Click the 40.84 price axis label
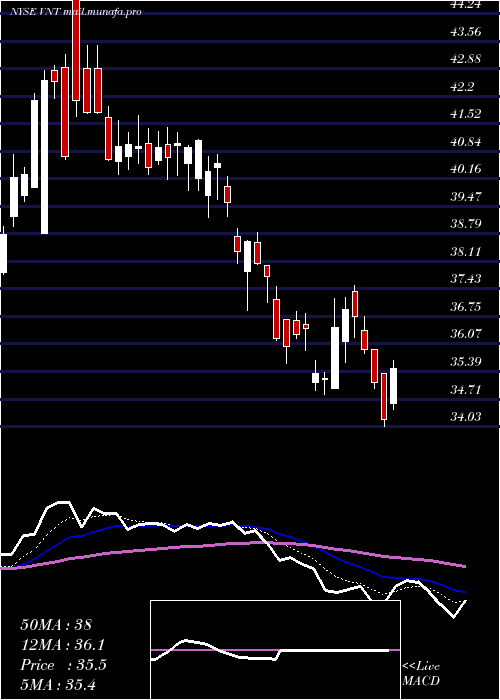 (x=466, y=142)
